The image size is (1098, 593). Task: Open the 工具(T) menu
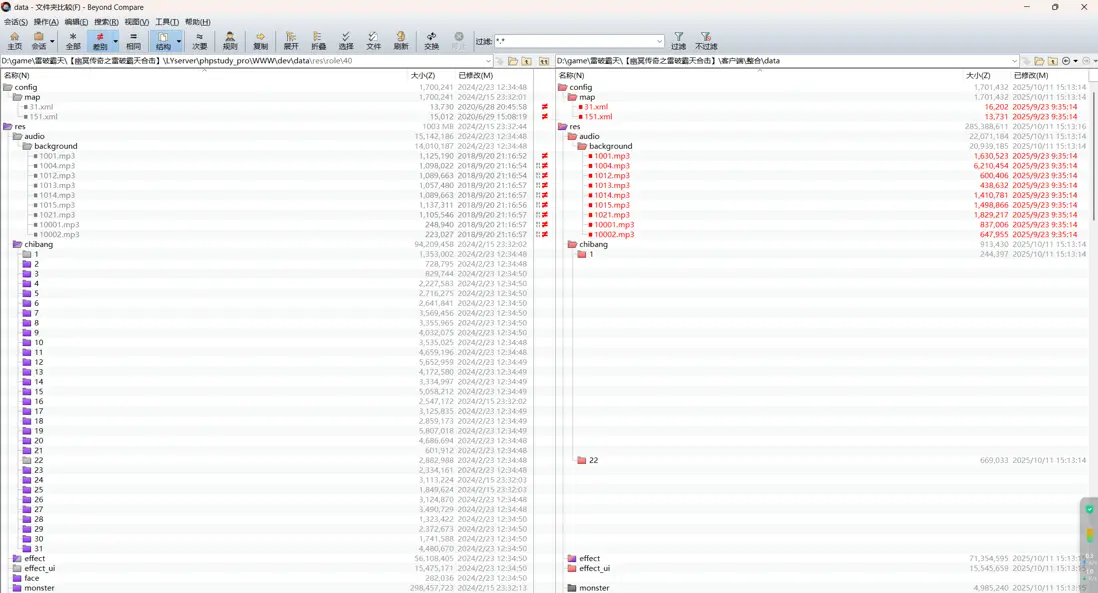(x=167, y=22)
